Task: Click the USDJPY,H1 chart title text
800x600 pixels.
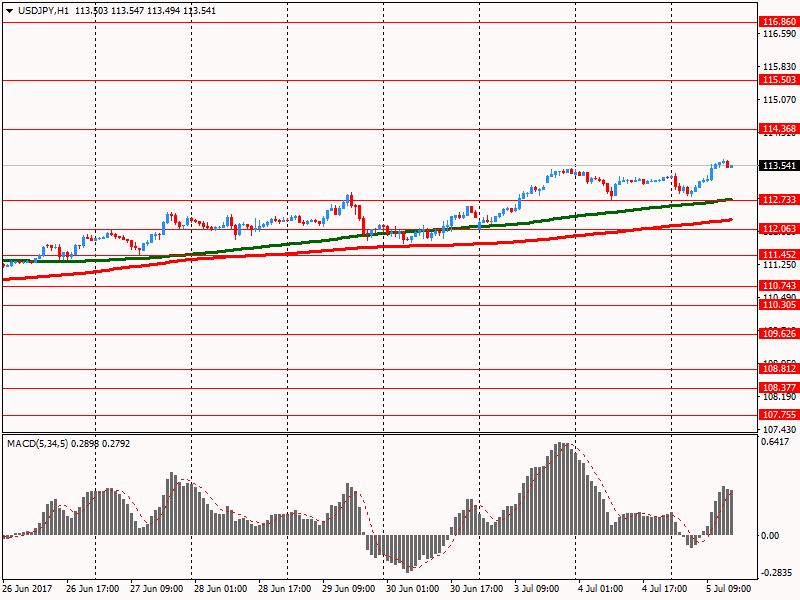Action: pyautogui.click(x=43, y=11)
